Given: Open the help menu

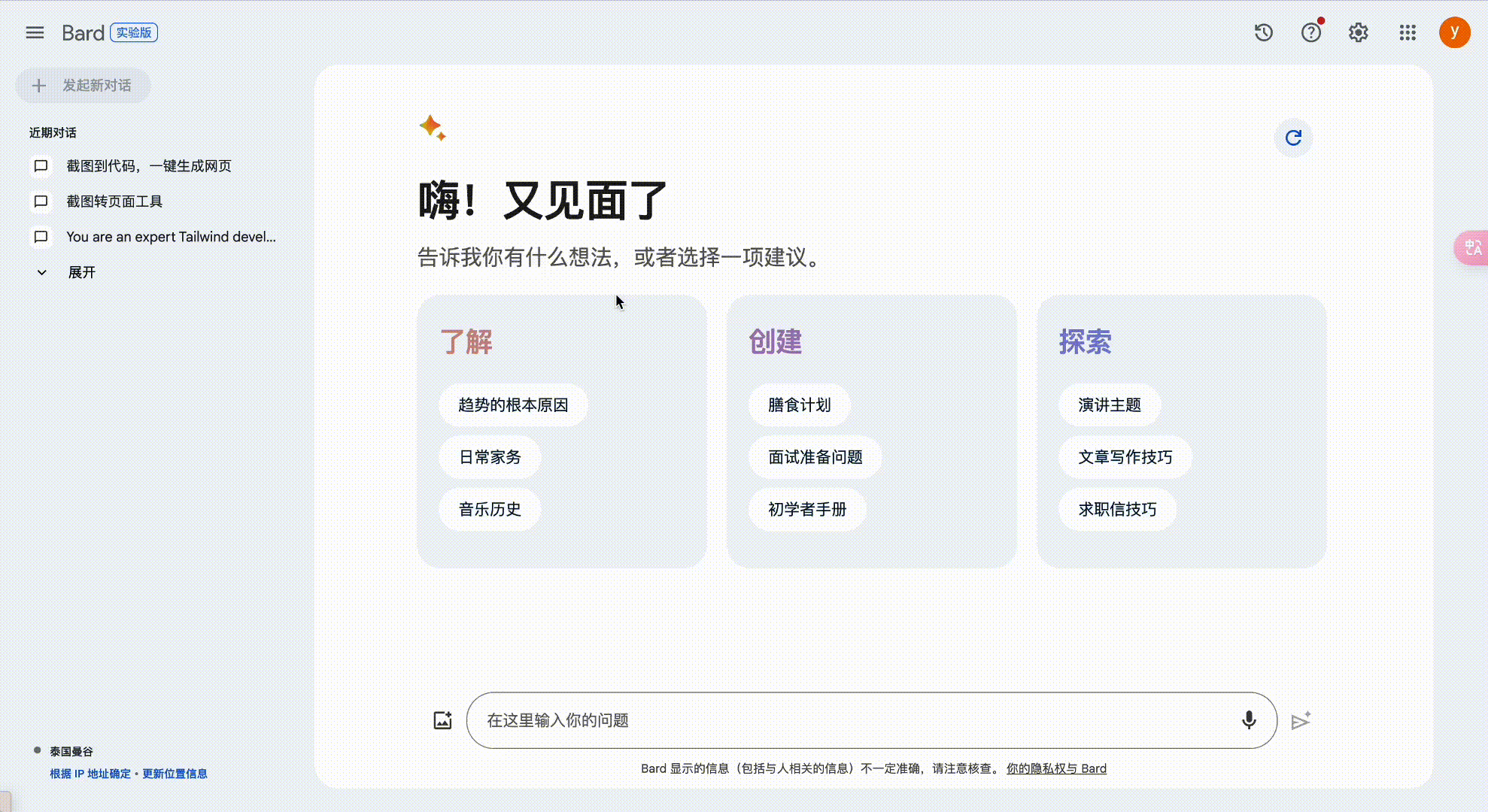Looking at the screenshot, I should coord(1310,32).
